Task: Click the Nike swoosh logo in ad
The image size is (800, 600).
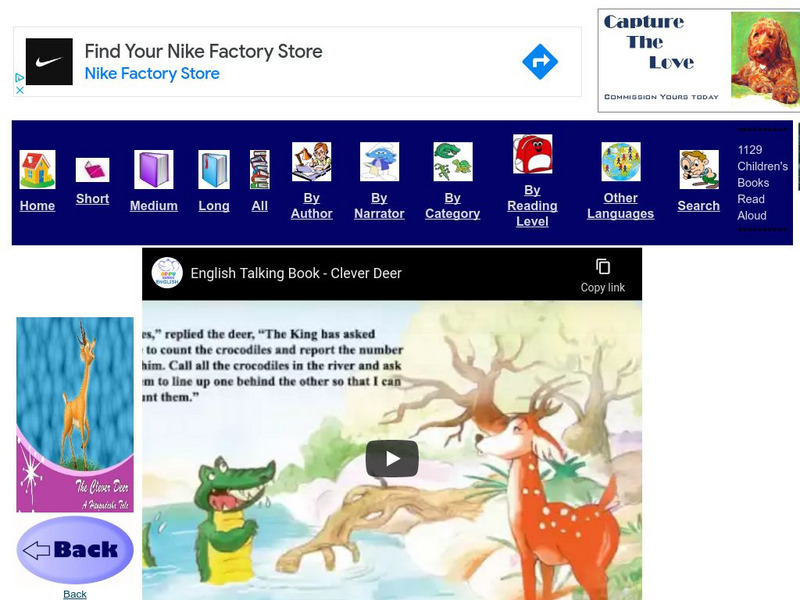Action: [49, 62]
